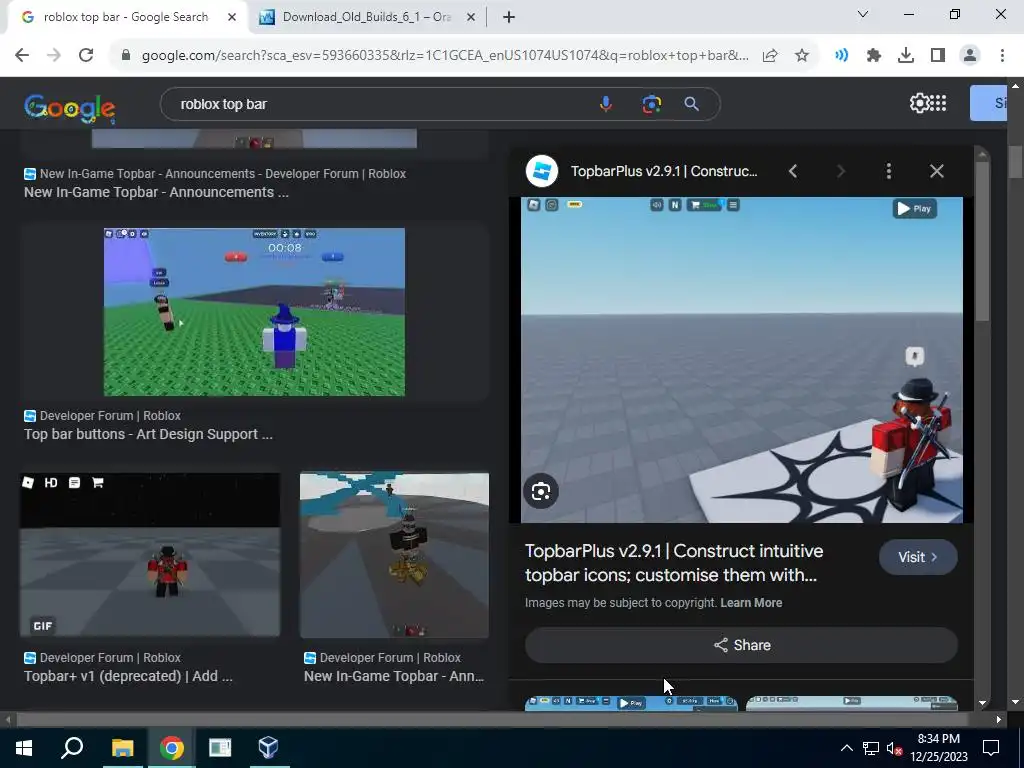The image size is (1024, 768).
Task: Reload the Google search page
Action: point(86,56)
